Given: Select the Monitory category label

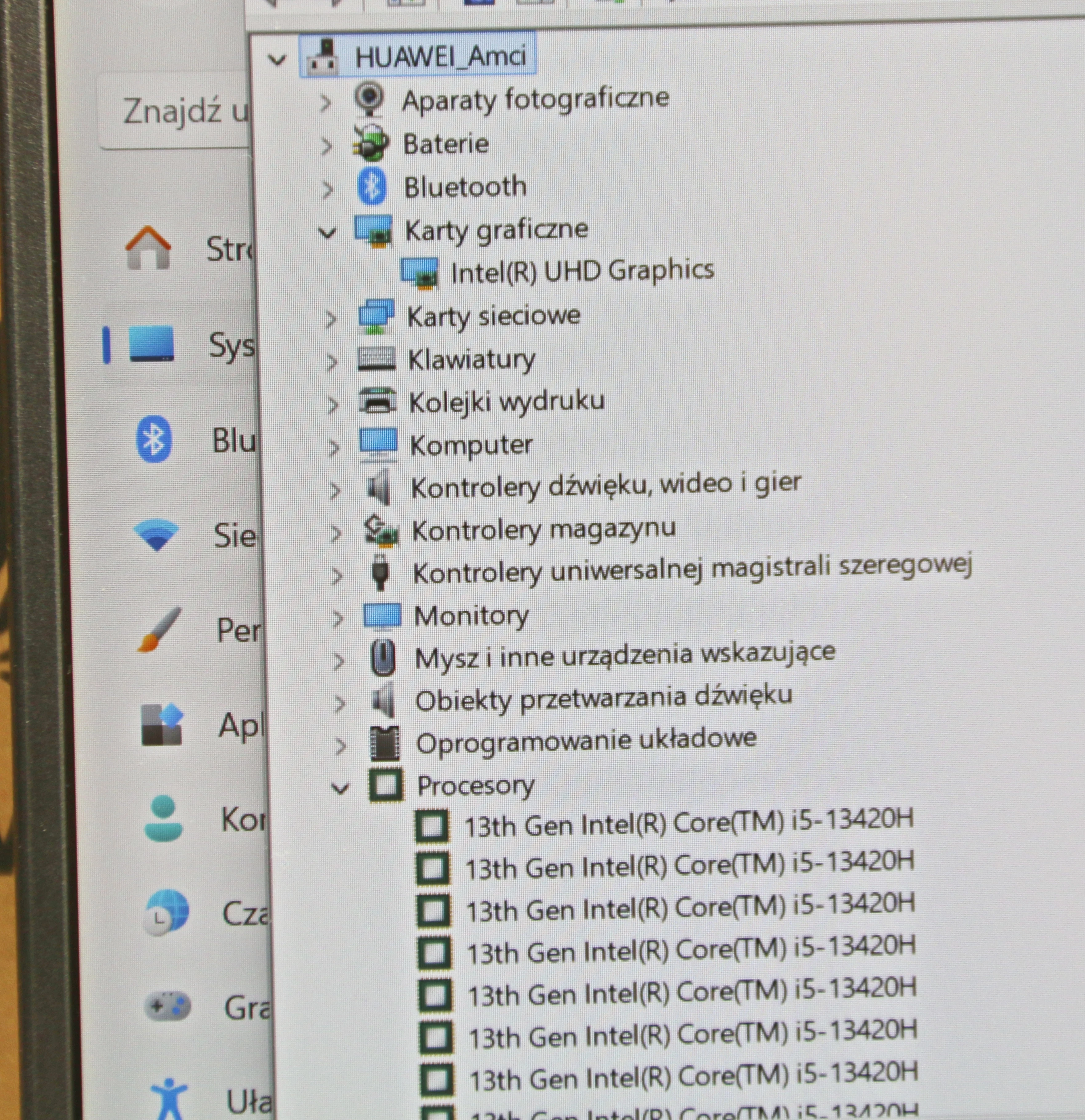Looking at the screenshot, I should pos(471,616).
